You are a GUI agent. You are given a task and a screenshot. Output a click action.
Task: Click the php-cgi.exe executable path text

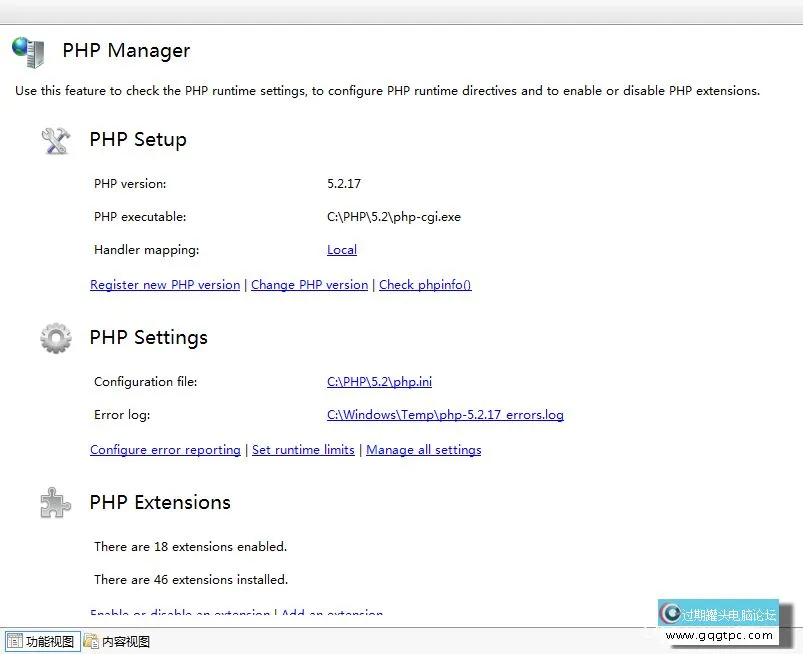[394, 217]
